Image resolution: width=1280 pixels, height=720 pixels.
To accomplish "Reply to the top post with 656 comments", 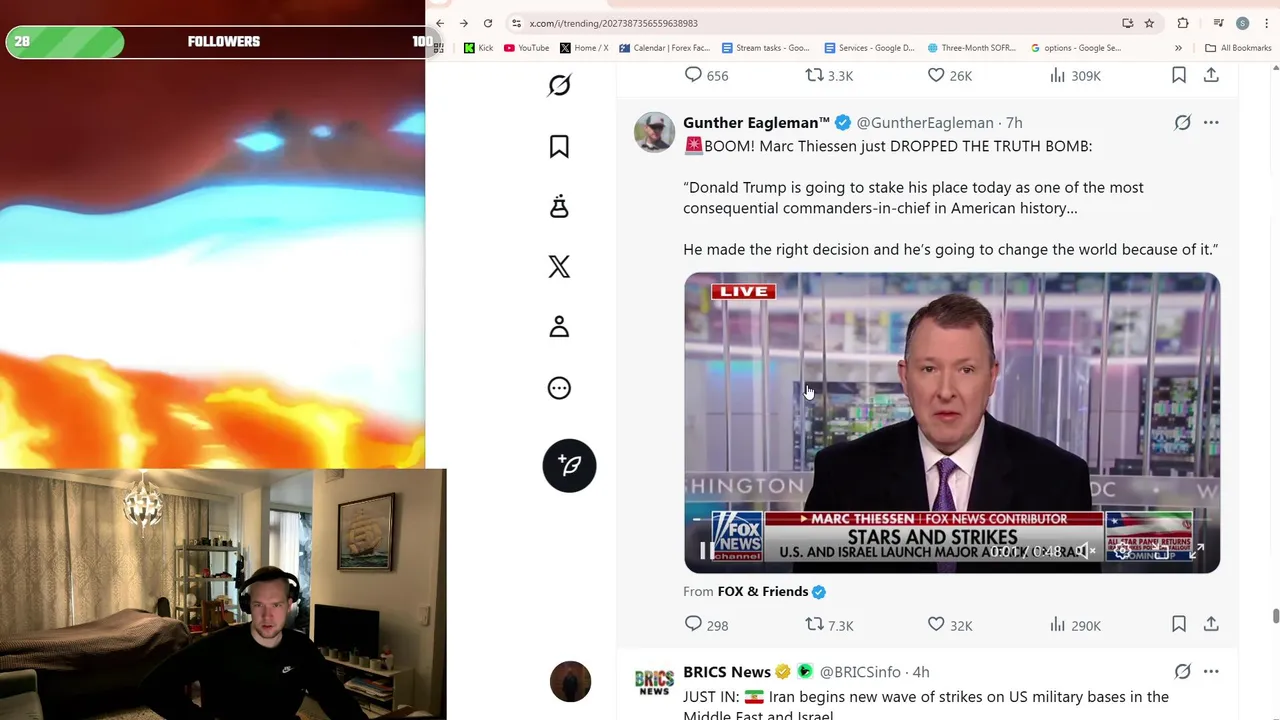I will point(706,75).
